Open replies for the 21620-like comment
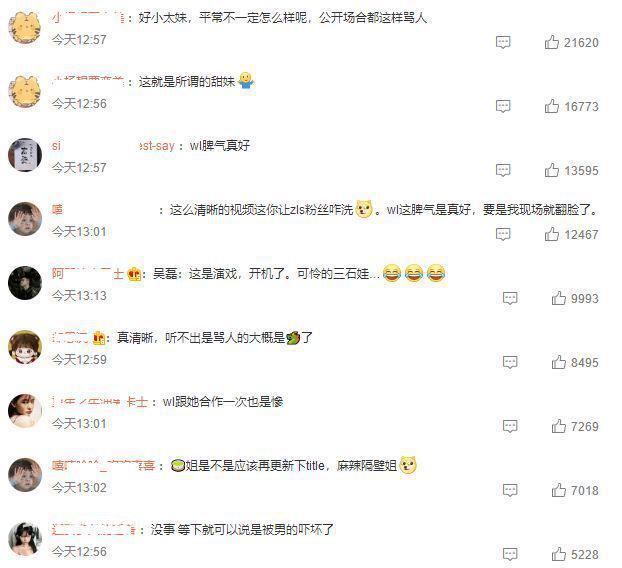 (x=503, y=42)
